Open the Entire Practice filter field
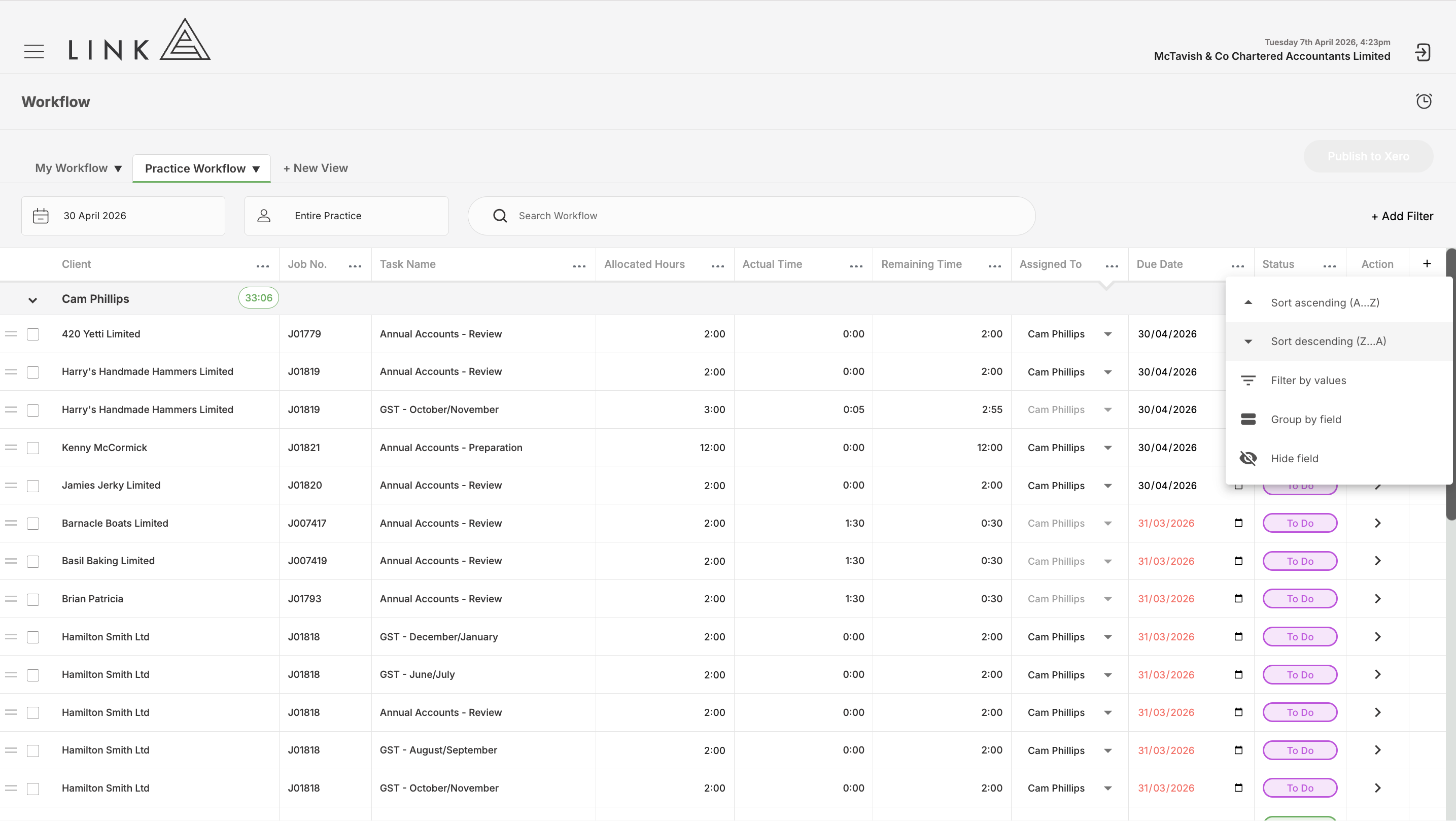Image resolution: width=1456 pixels, height=821 pixels. (346, 216)
